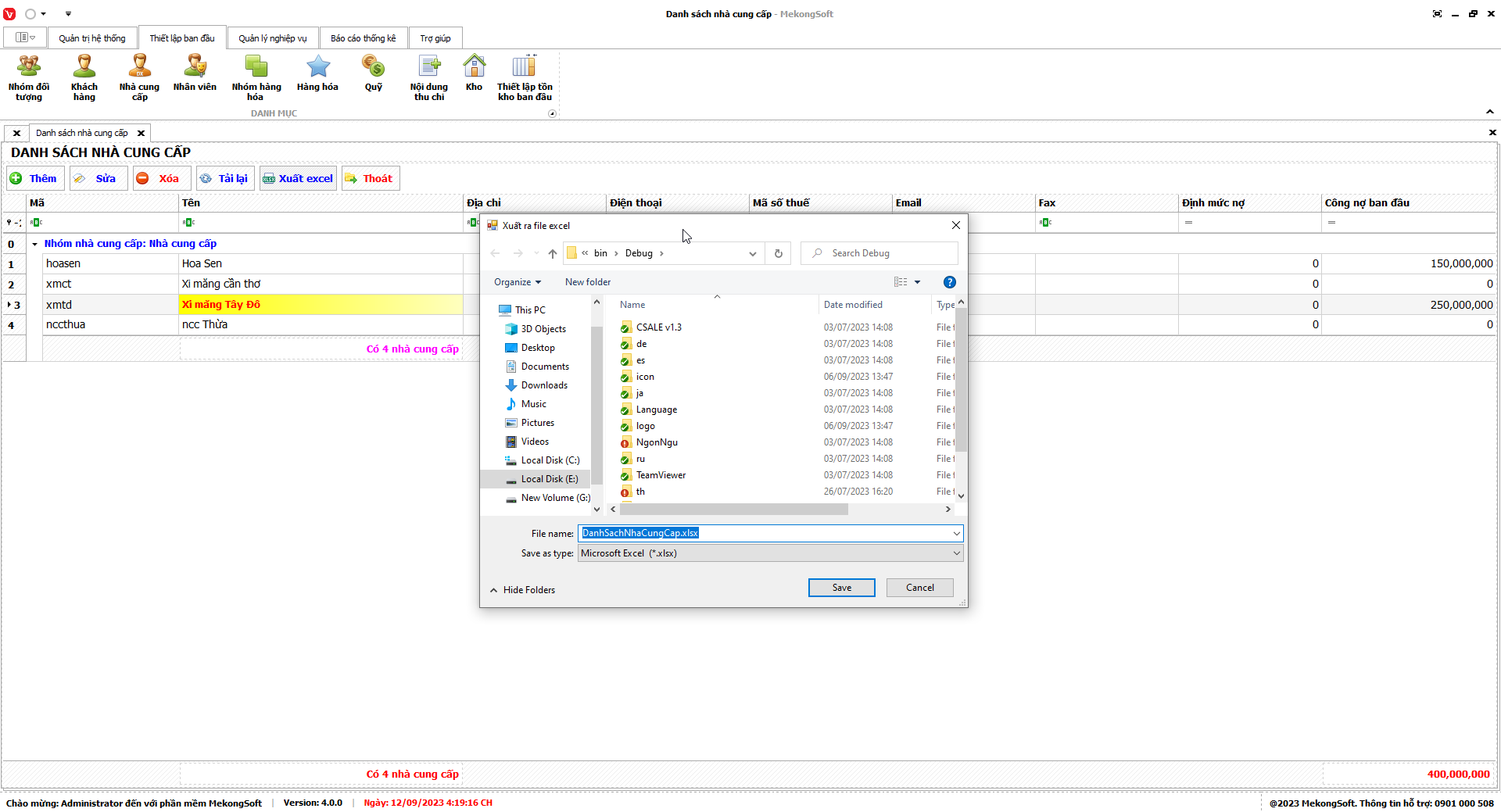Collapse the dialog with Hide Folders
This screenshot has width=1501, height=812.
click(522, 590)
